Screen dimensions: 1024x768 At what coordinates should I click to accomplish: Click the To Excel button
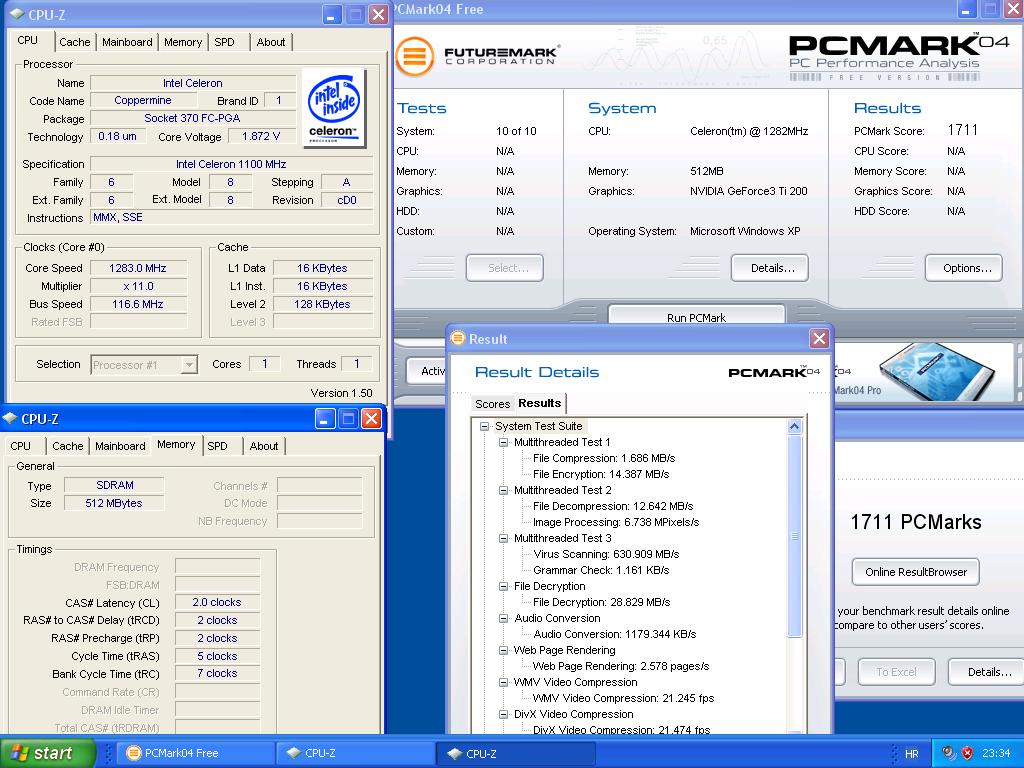897,672
